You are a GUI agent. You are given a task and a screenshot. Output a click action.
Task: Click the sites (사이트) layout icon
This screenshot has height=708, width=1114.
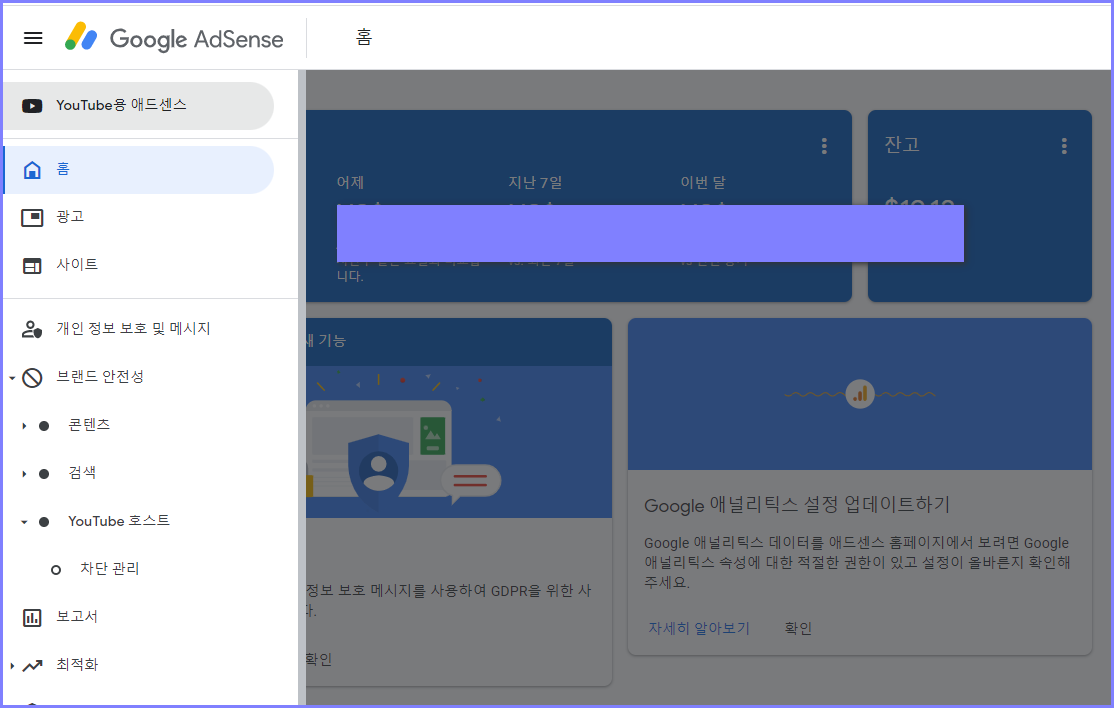tap(32, 266)
